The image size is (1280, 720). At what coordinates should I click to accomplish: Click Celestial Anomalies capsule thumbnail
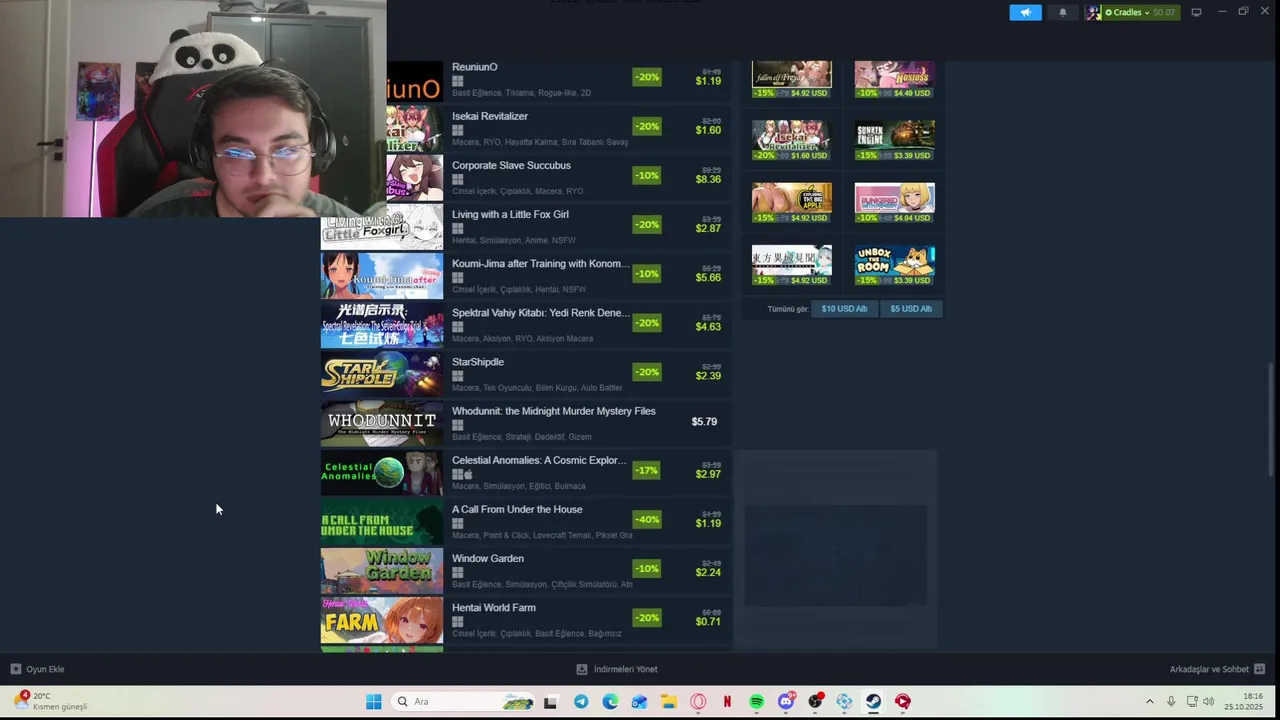(381, 472)
